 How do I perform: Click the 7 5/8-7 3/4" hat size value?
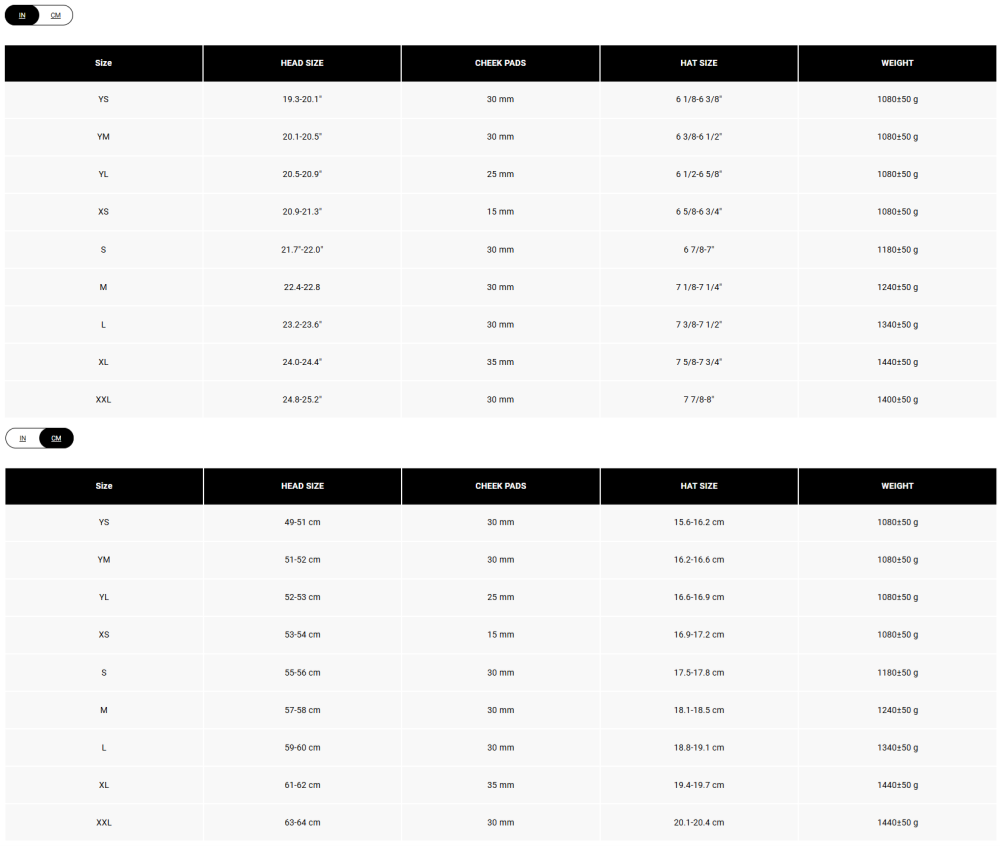pos(699,362)
